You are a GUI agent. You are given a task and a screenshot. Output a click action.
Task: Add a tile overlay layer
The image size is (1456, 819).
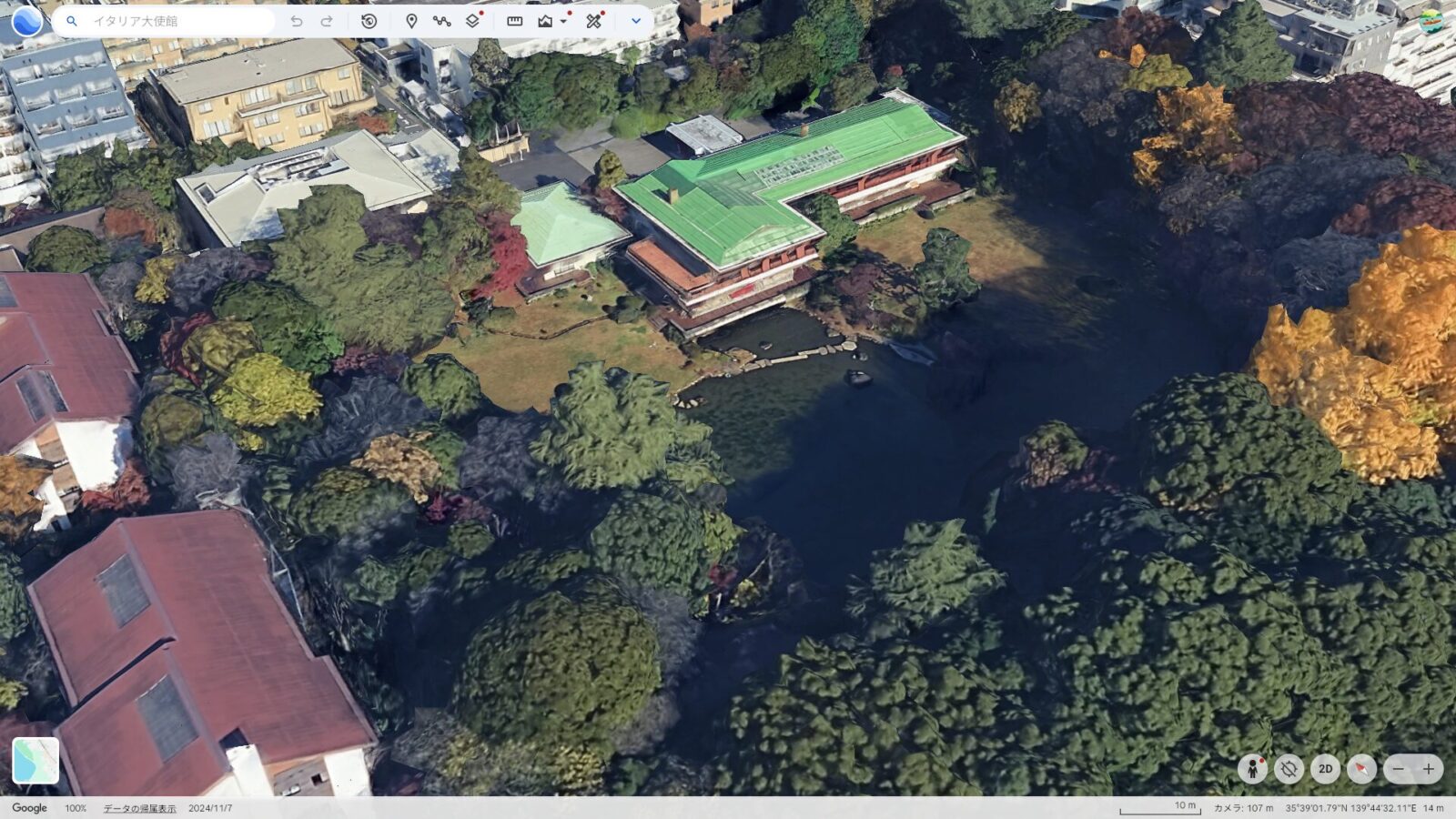pyautogui.click(x=472, y=21)
